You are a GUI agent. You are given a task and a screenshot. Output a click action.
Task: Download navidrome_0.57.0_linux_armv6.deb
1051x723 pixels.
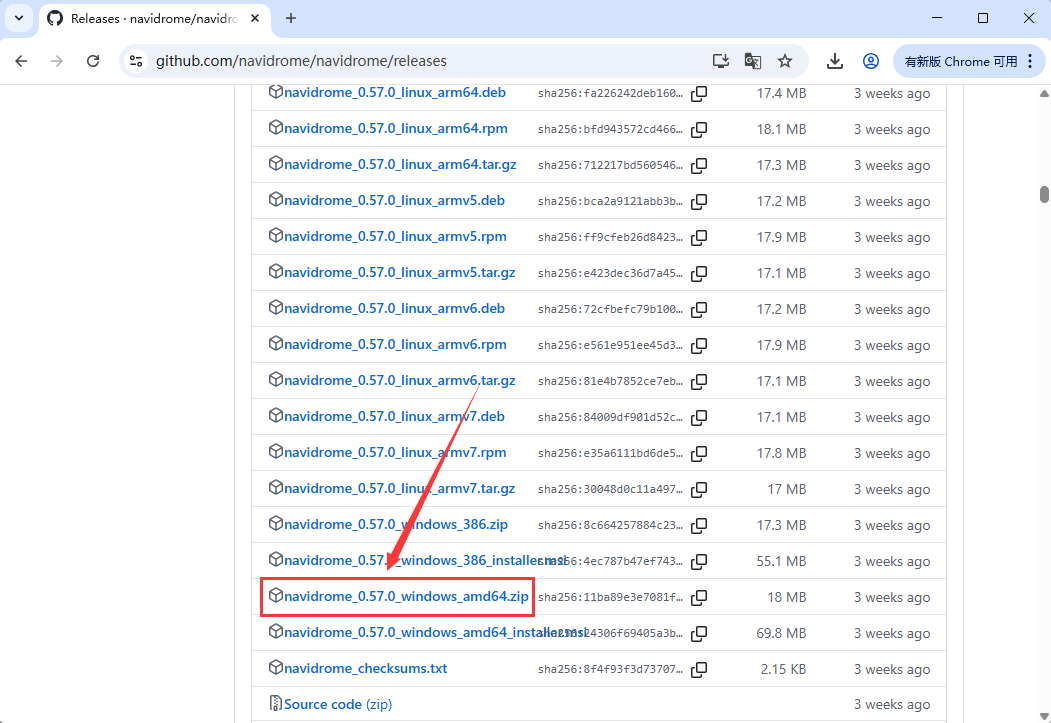tap(394, 308)
